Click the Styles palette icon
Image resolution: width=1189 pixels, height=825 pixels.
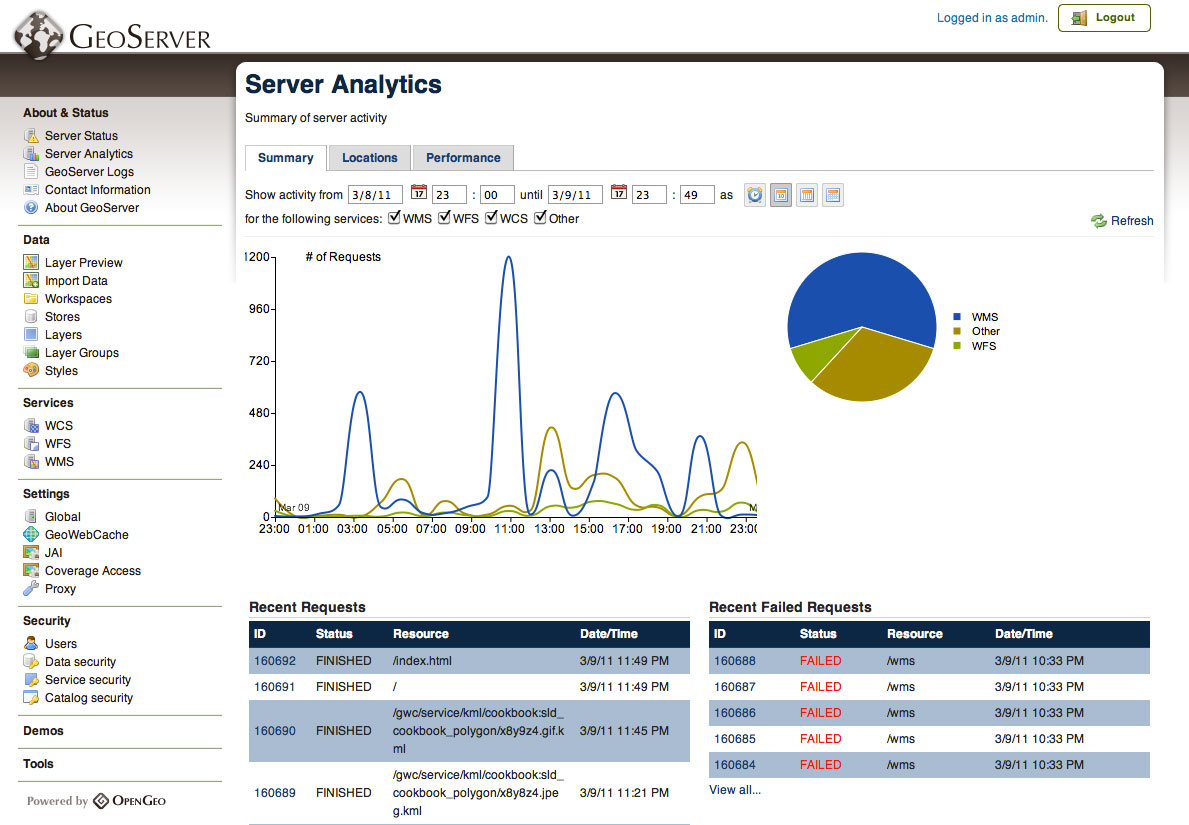[31, 371]
